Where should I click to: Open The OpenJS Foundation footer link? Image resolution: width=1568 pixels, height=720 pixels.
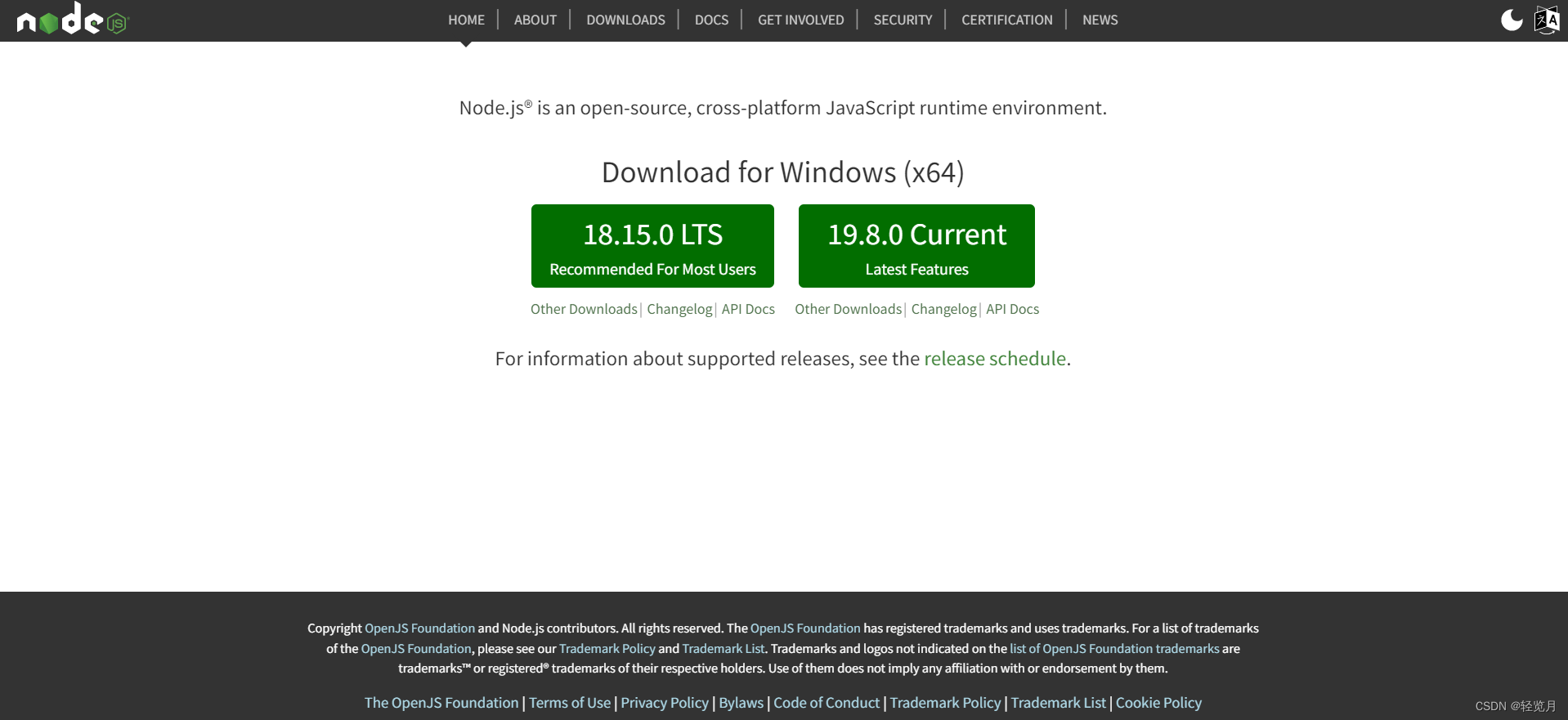441,703
